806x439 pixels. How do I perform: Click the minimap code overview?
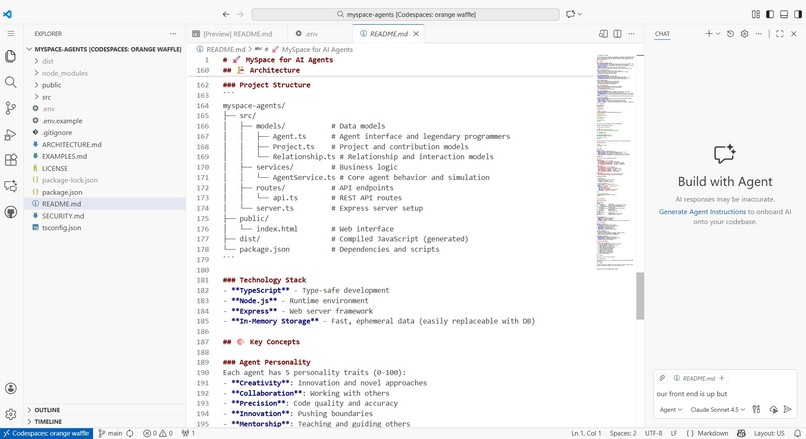point(615,162)
